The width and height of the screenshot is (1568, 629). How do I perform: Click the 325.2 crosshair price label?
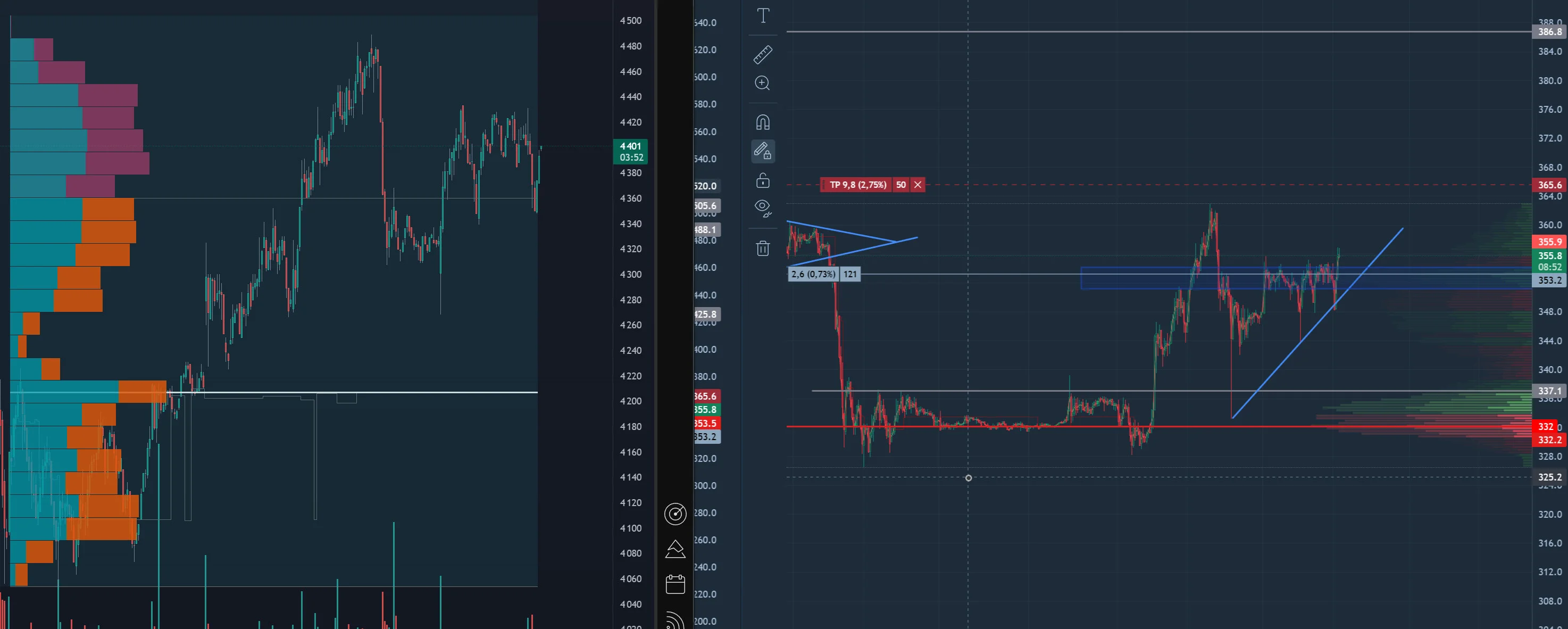1550,477
